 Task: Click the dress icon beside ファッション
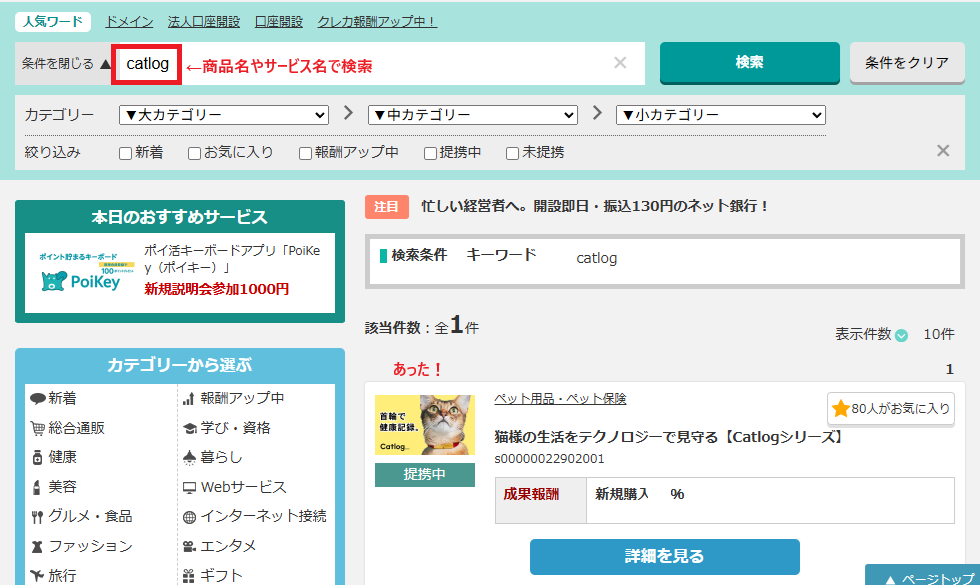[x=38, y=546]
